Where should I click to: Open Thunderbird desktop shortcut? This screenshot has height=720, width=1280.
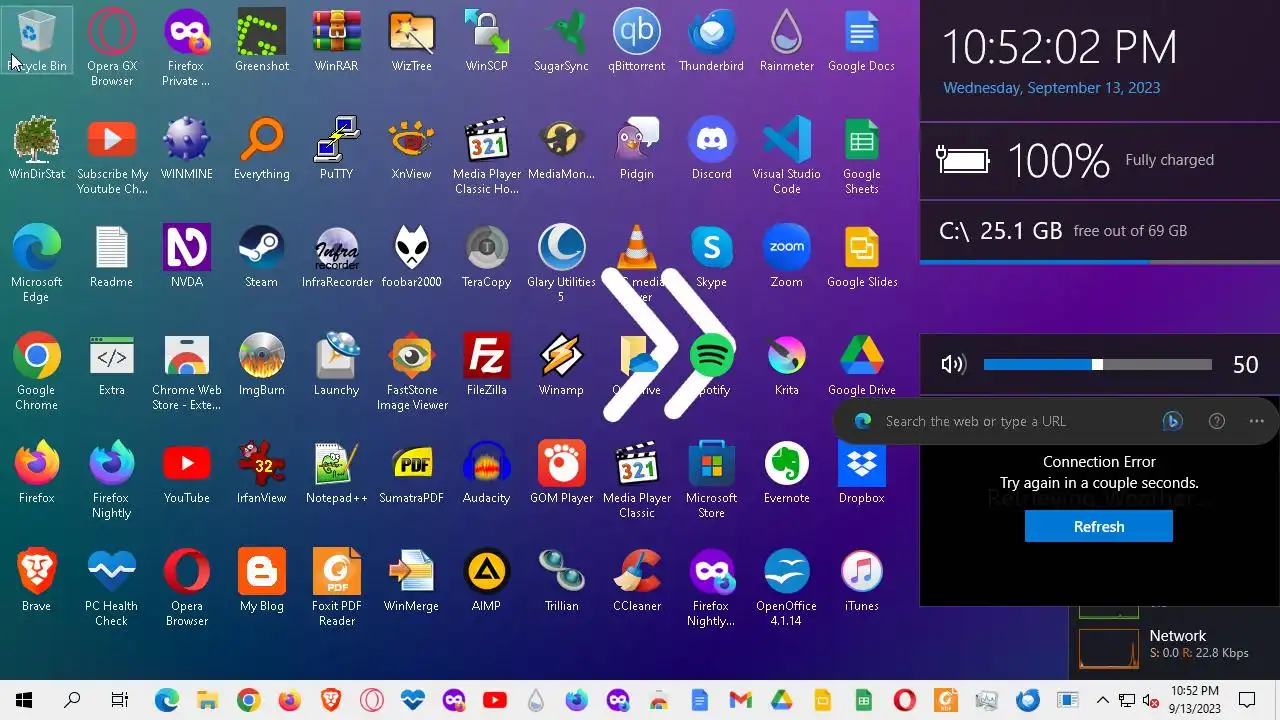click(712, 41)
